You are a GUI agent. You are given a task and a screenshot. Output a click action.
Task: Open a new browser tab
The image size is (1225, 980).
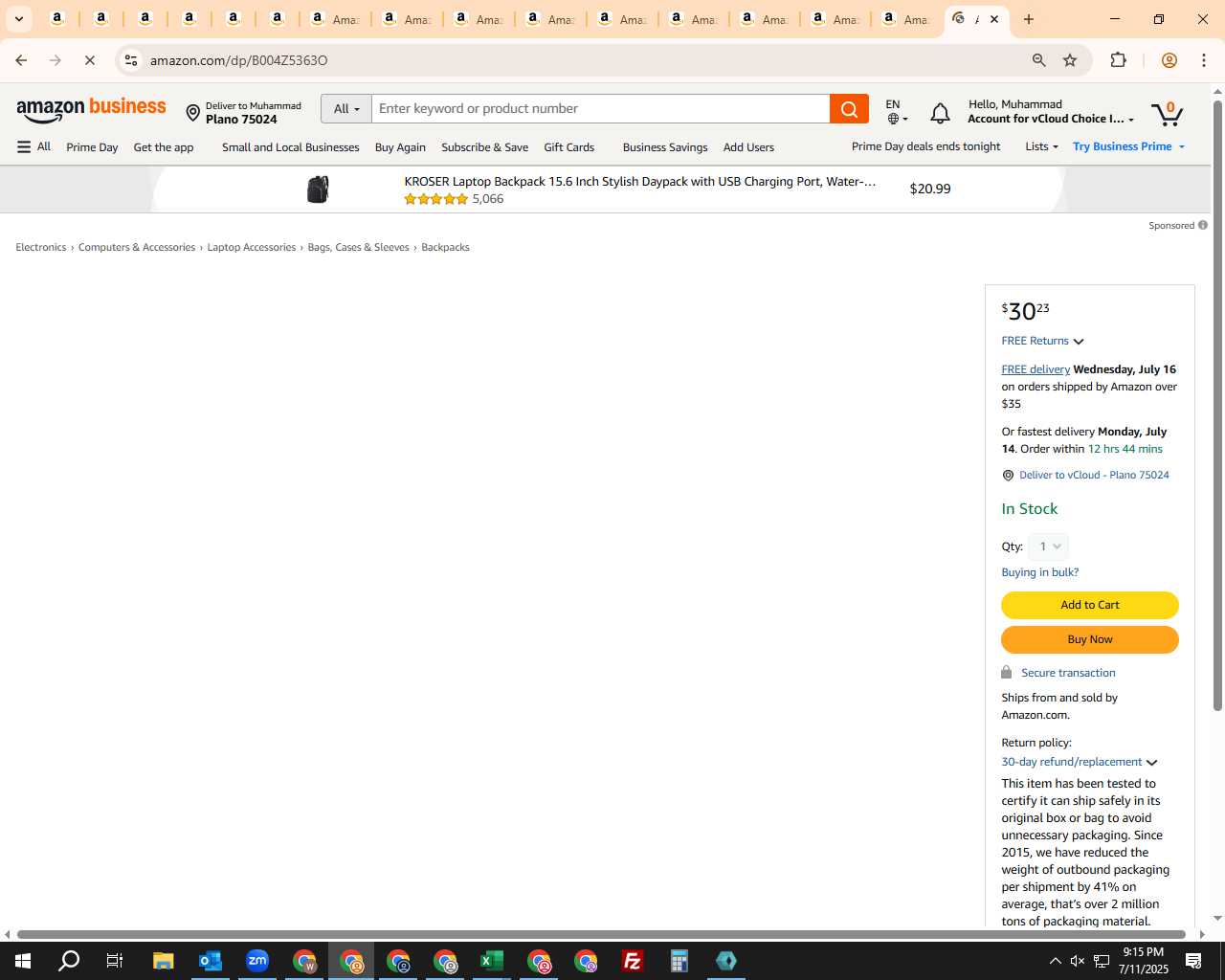(1029, 19)
